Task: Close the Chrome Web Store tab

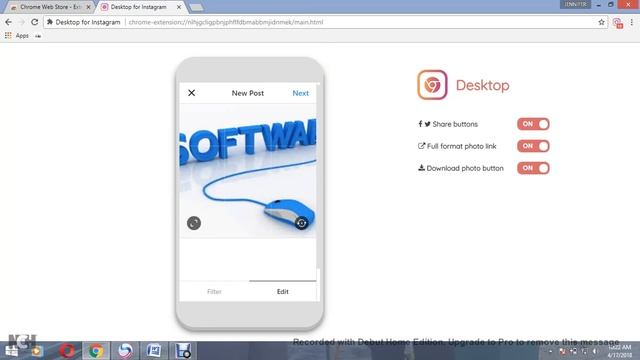Action: tap(89, 7)
